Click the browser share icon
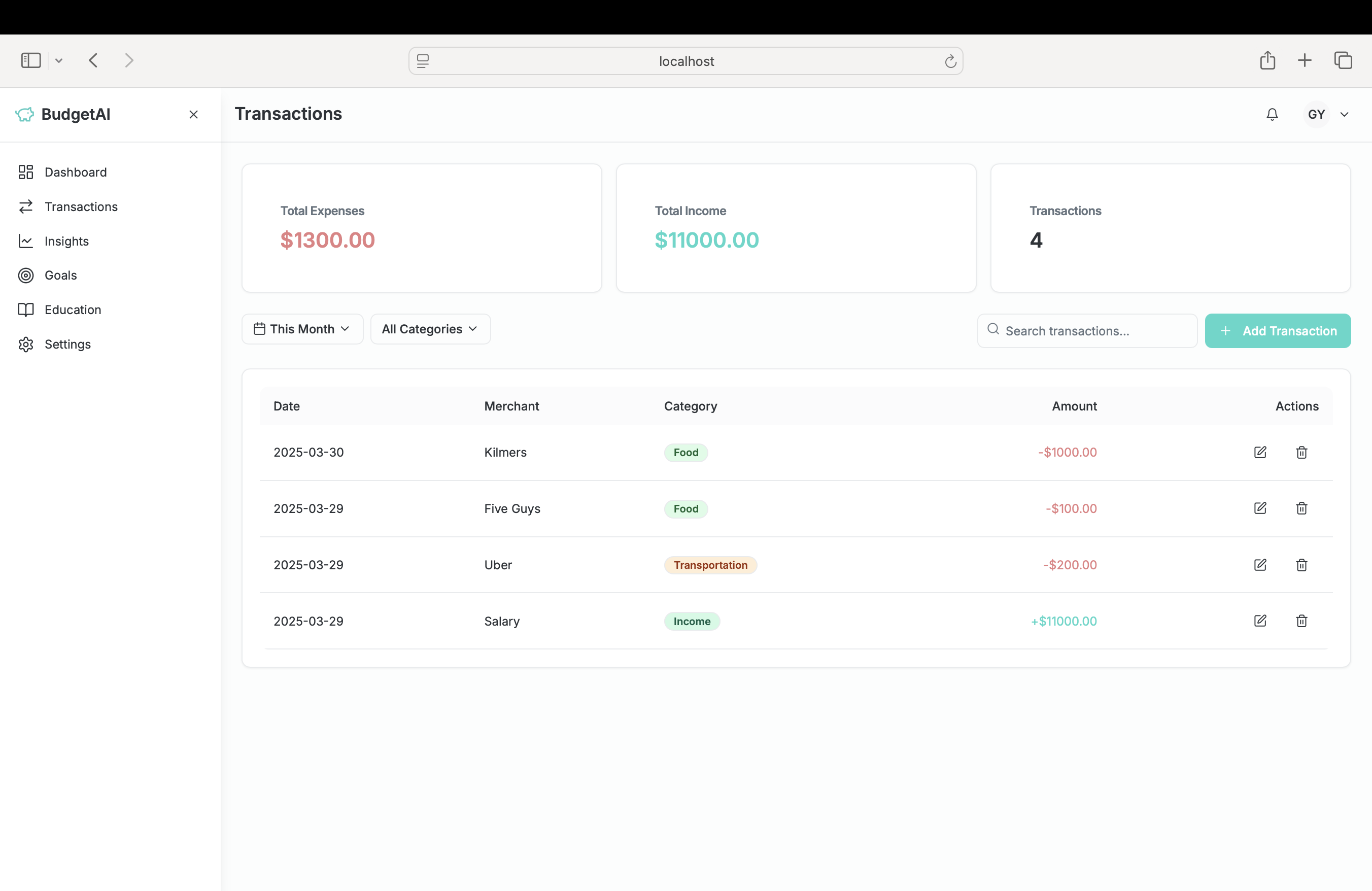The image size is (1372, 891). (x=1267, y=60)
